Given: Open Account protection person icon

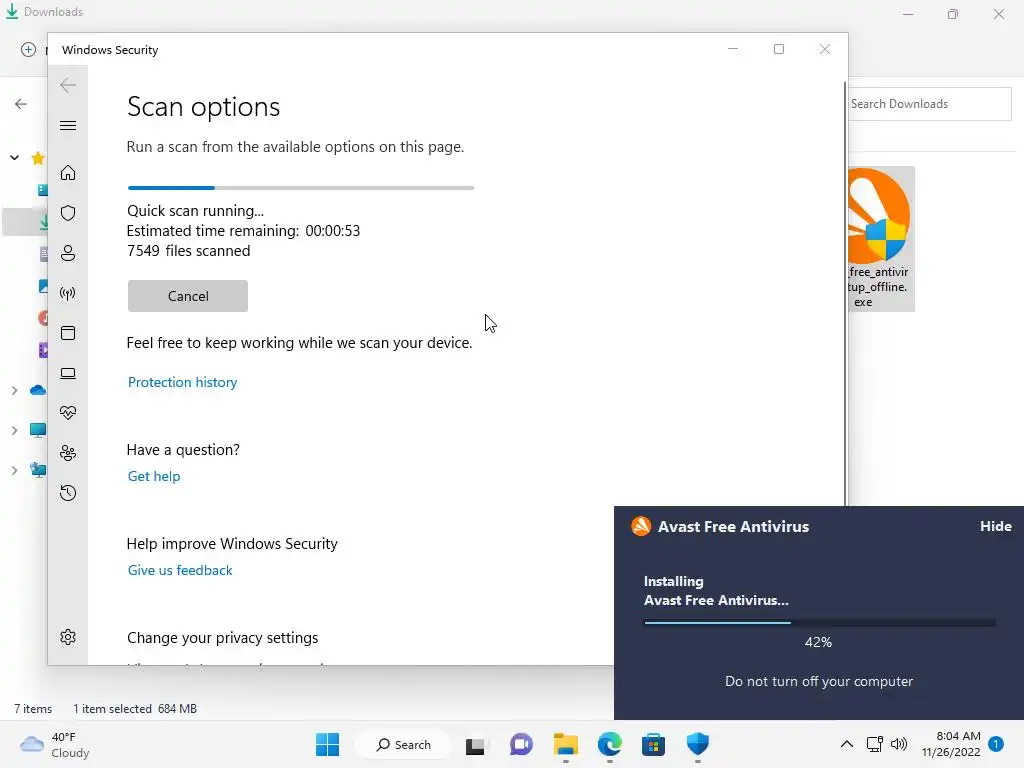Looking at the screenshot, I should point(68,253).
